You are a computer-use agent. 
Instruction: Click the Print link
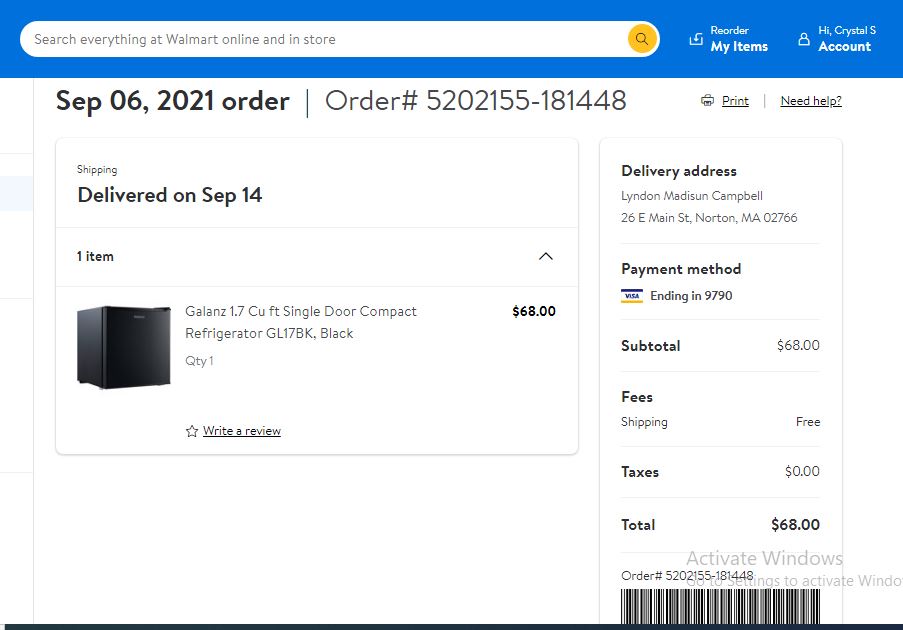pos(735,101)
